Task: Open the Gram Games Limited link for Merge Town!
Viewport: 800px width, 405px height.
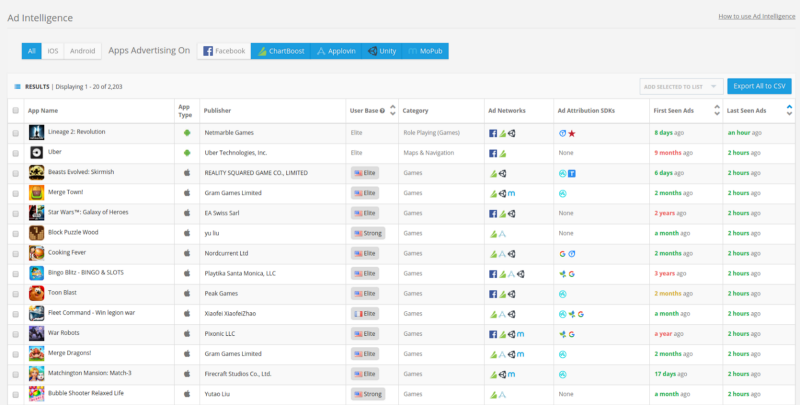Action: 233,193
